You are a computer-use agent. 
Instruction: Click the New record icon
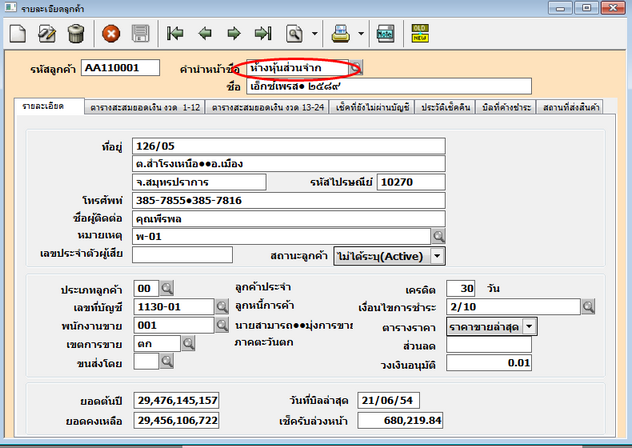(x=17, y=33)
